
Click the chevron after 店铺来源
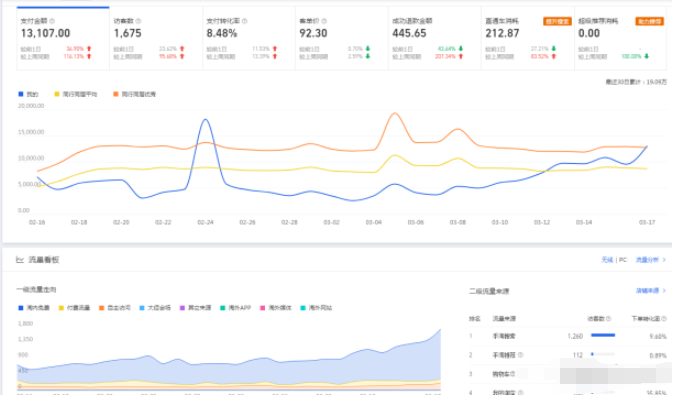pyautogui.click(x=664, y=290)
